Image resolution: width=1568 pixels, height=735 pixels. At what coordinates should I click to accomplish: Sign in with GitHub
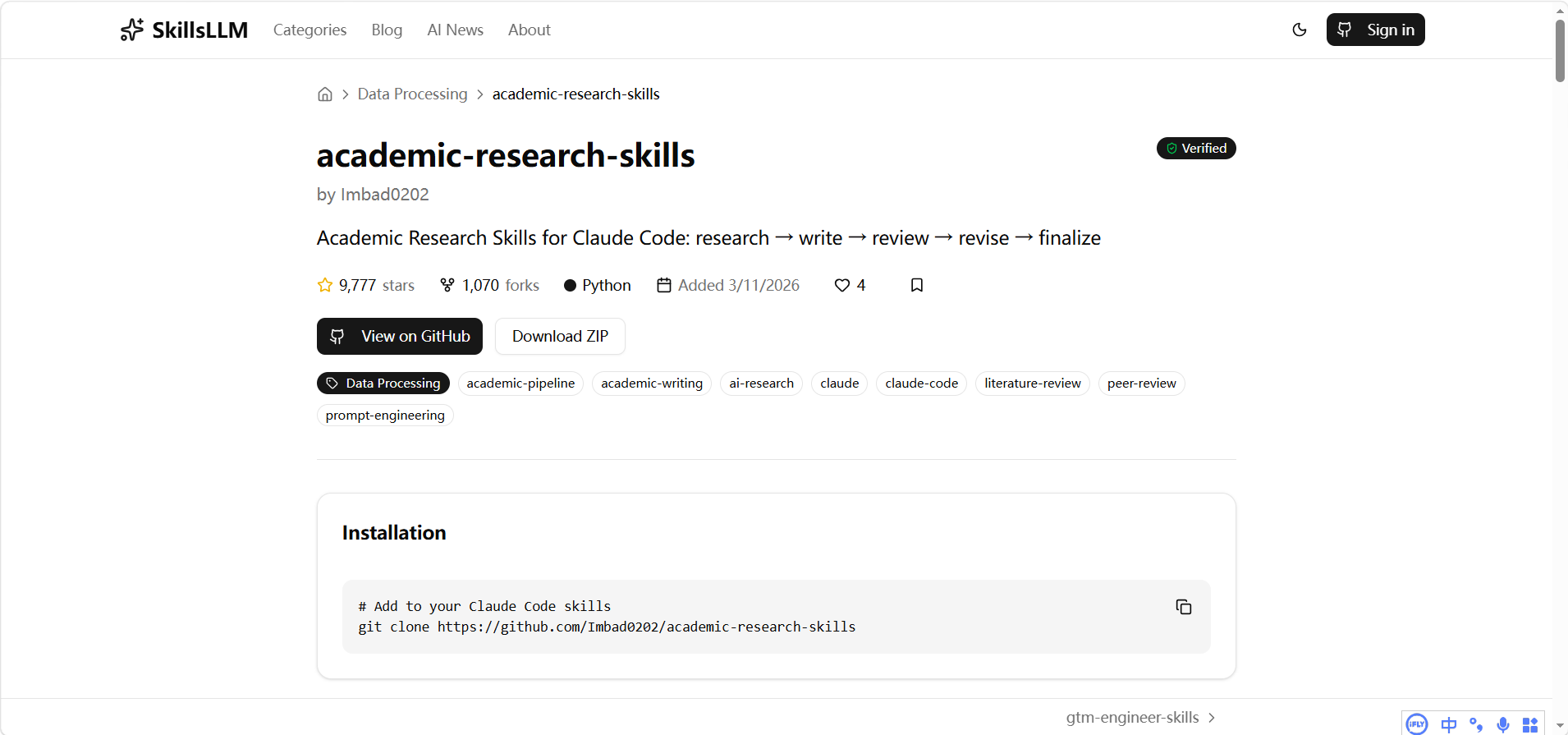[x=1376, y=30]
